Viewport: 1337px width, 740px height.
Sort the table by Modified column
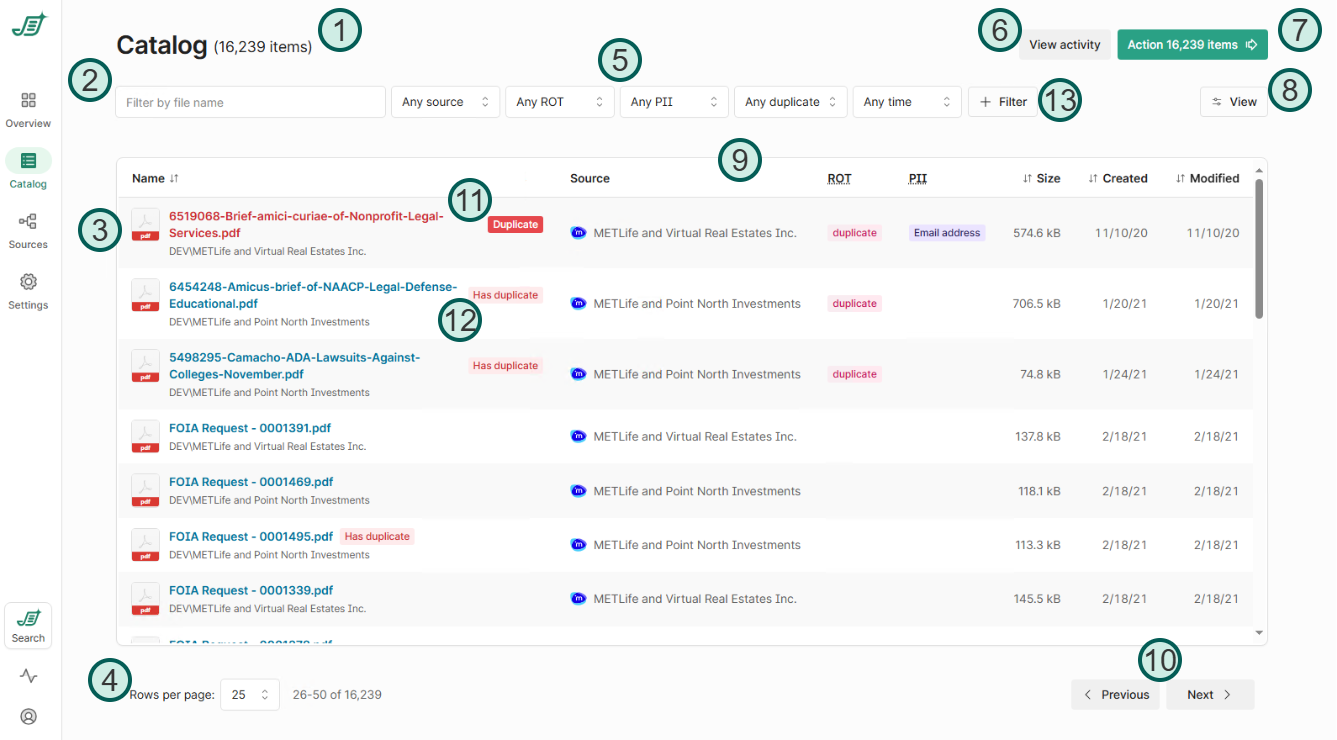(1207, 178)
